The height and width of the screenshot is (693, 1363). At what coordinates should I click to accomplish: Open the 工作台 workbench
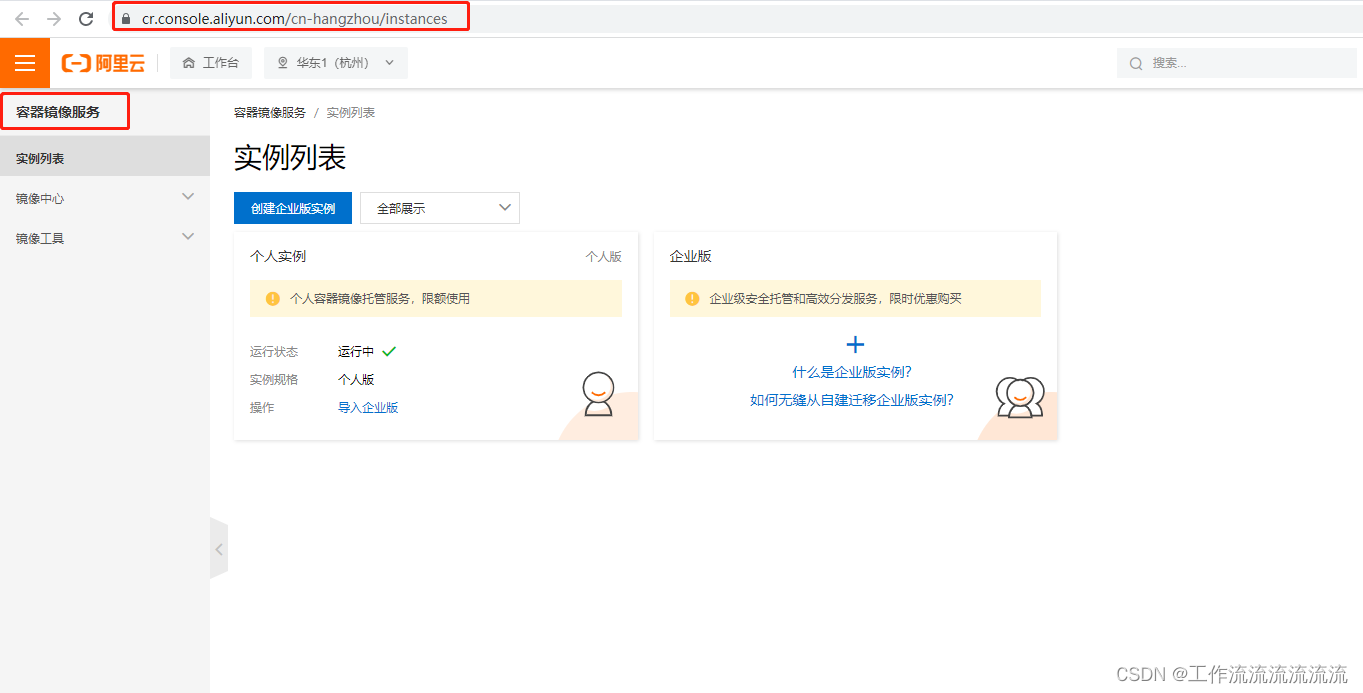click(x=210, y=63)
